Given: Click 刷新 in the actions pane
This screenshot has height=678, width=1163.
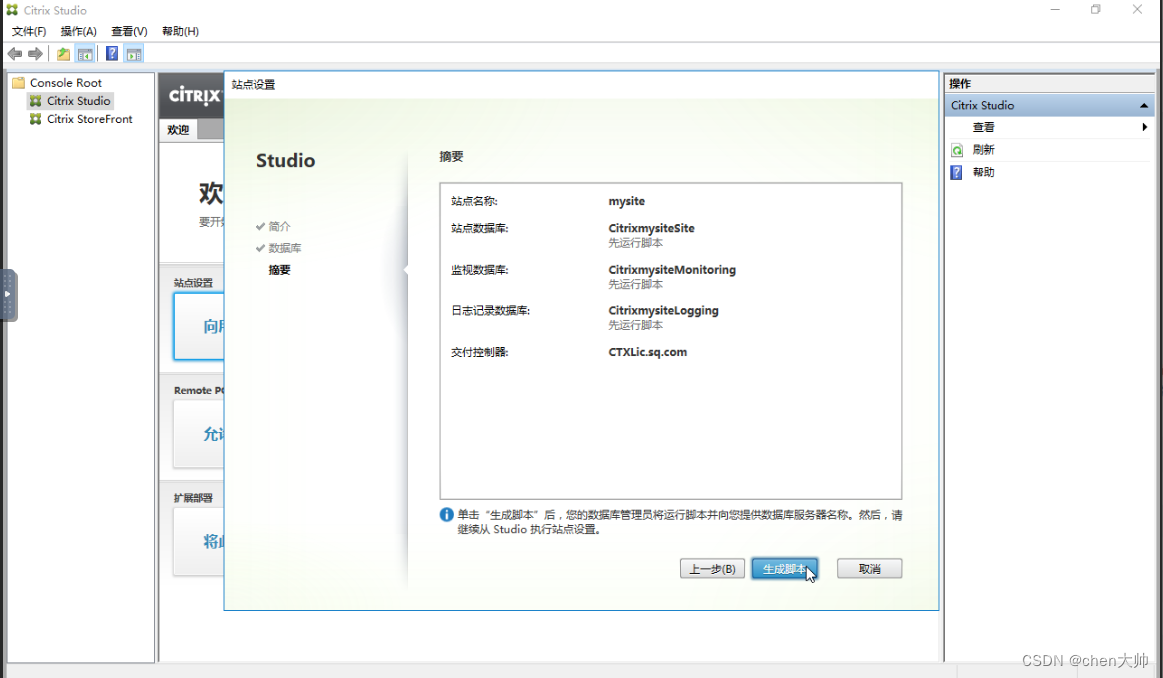Looking at the screenshot, I should click(x=984, y=150).
